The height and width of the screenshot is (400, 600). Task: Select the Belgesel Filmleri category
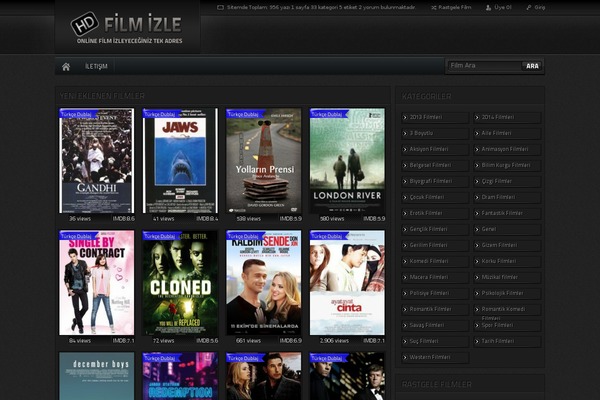click(x=435, y=165)
